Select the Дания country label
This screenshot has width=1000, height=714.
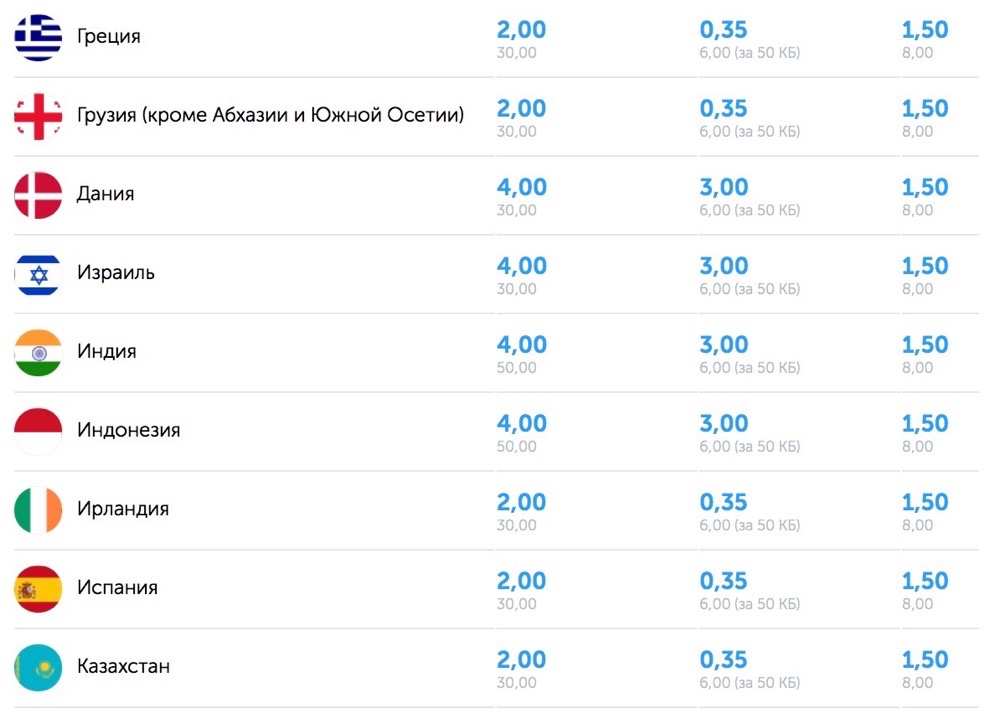click(105, 193)
